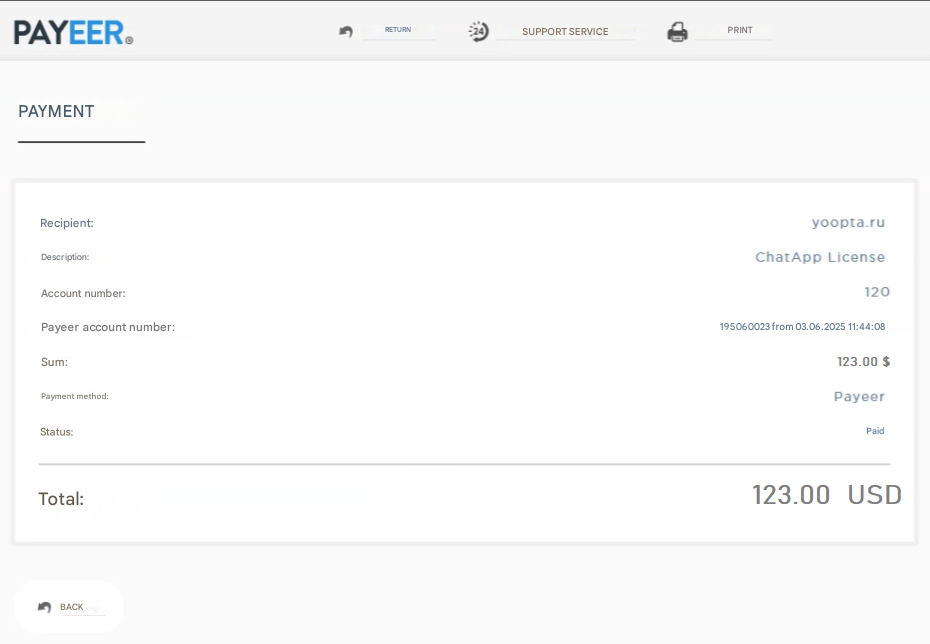Click the PAYMENT page heading
This screenshot has height=644, width=930.
pos(56,112)
